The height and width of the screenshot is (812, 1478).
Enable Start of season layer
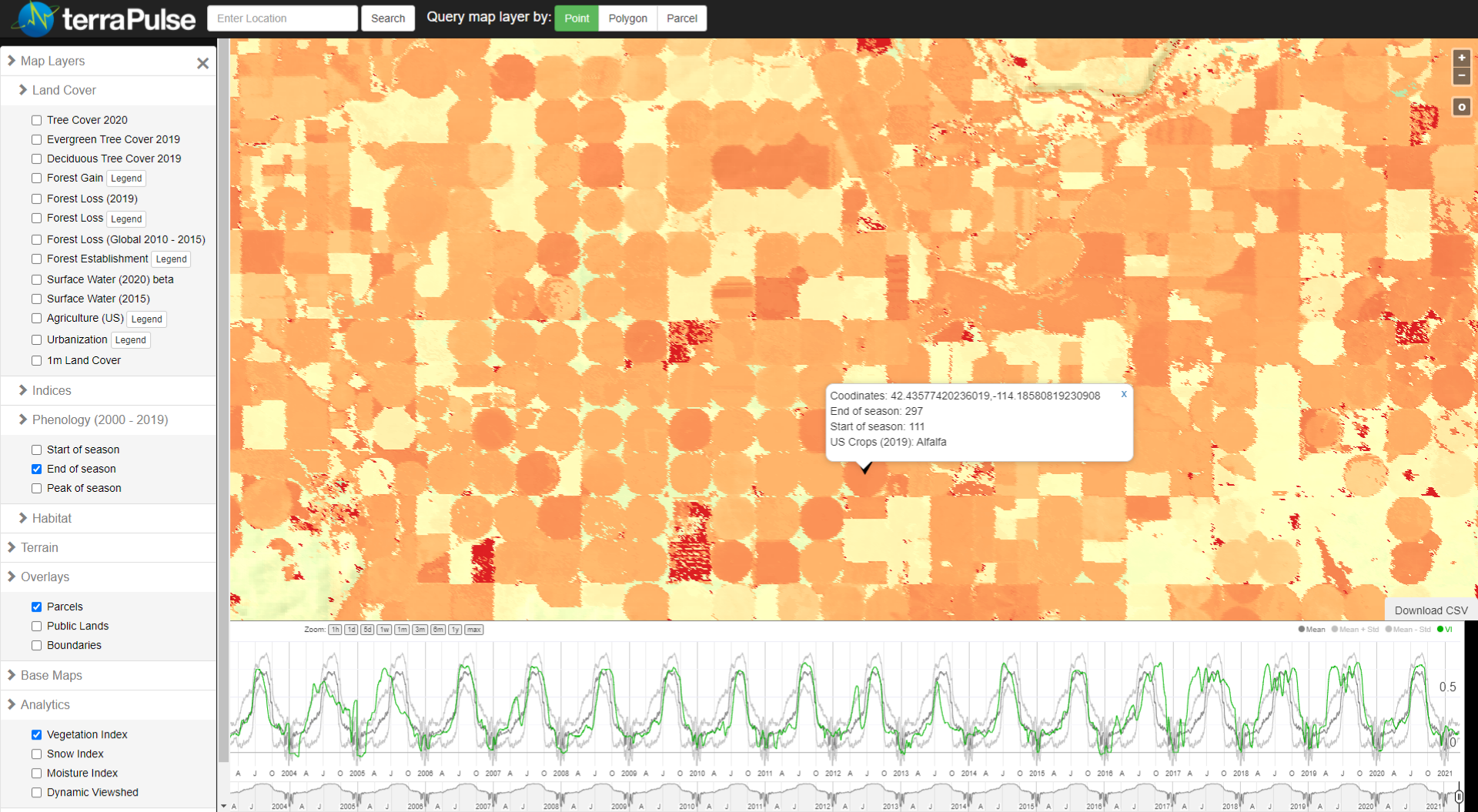36,449
